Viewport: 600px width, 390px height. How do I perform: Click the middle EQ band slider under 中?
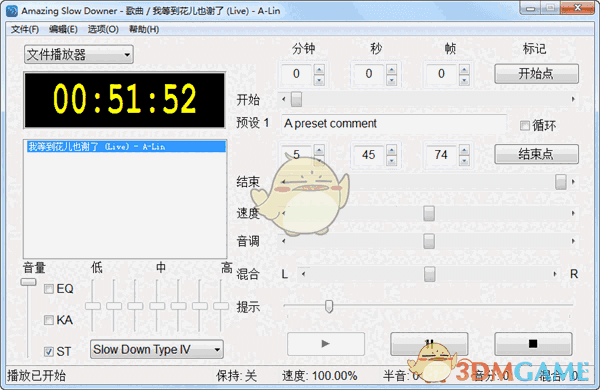[157, 306]
